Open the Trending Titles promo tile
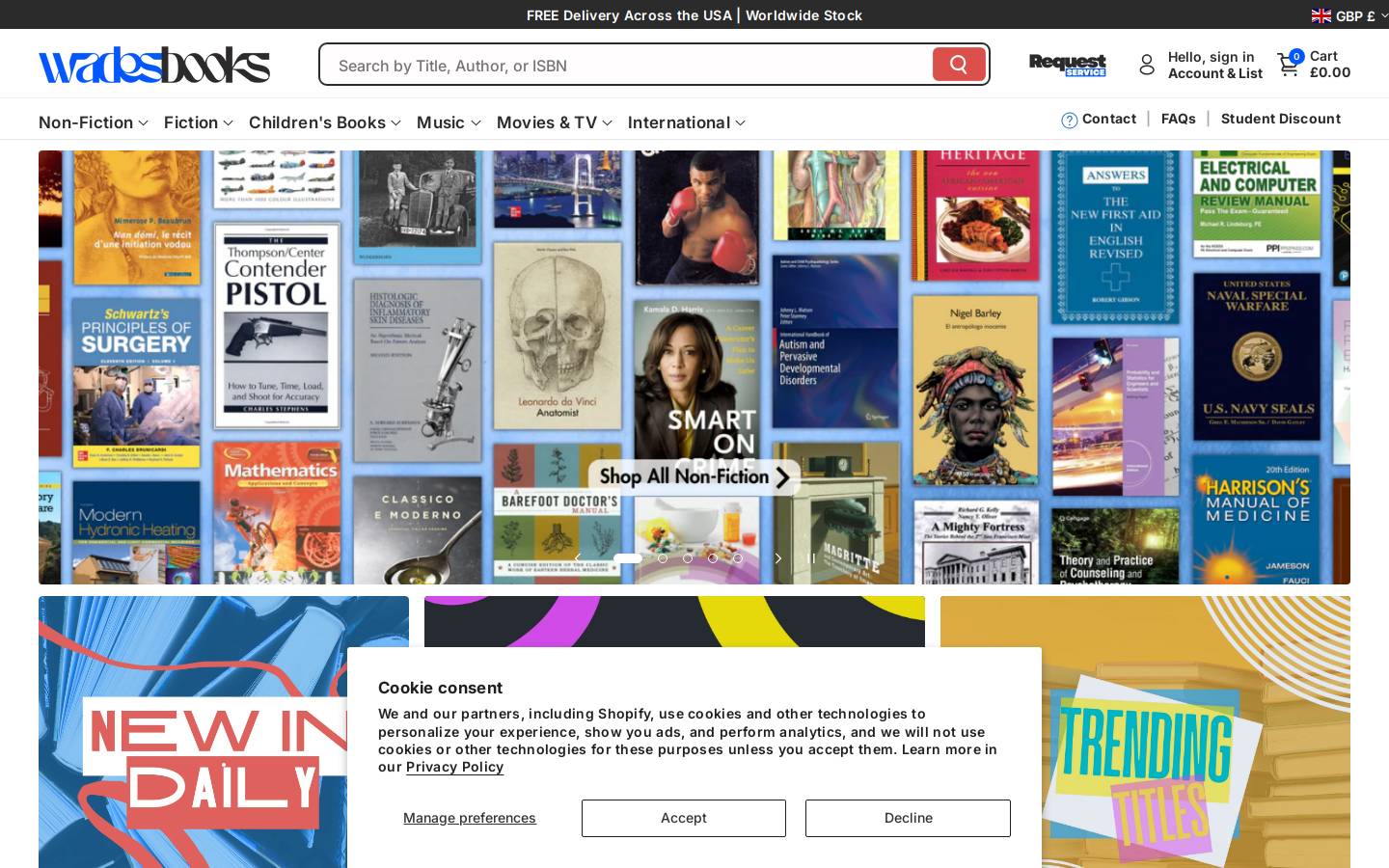The width and height of the screenshot is (1389, 868). pos(1145,732)
